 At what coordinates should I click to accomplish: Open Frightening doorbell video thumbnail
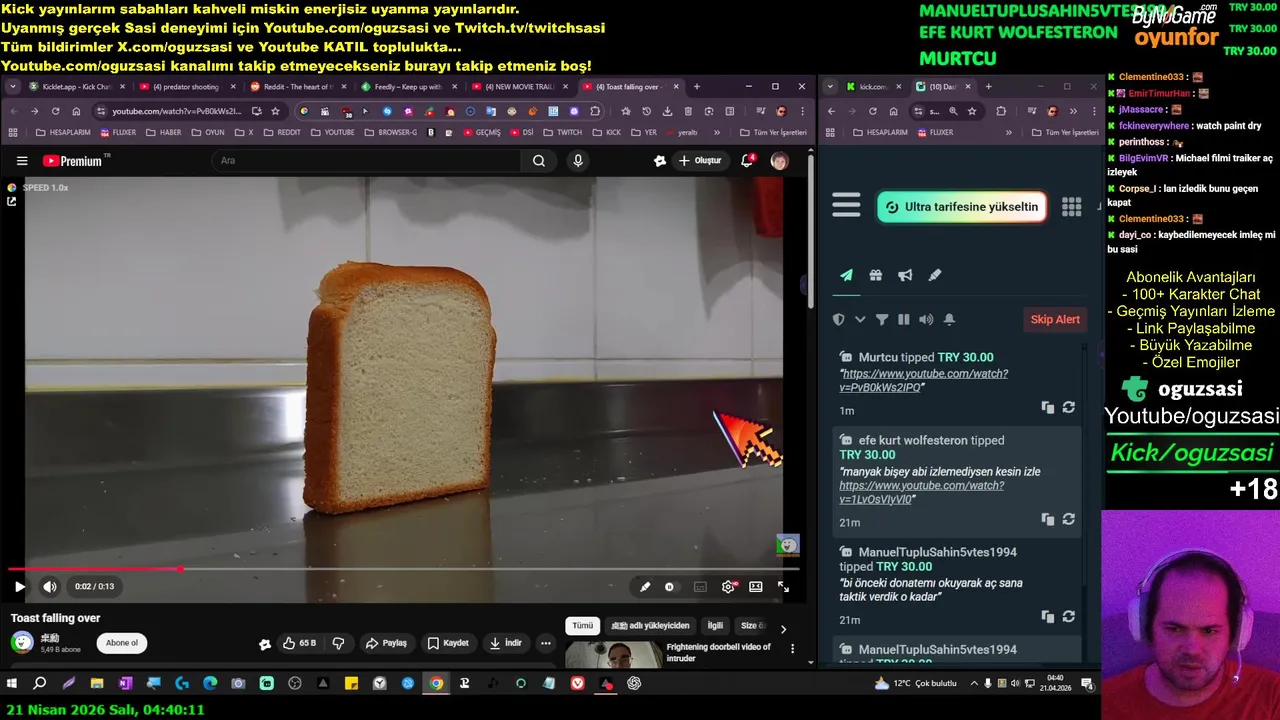[613, 654]
